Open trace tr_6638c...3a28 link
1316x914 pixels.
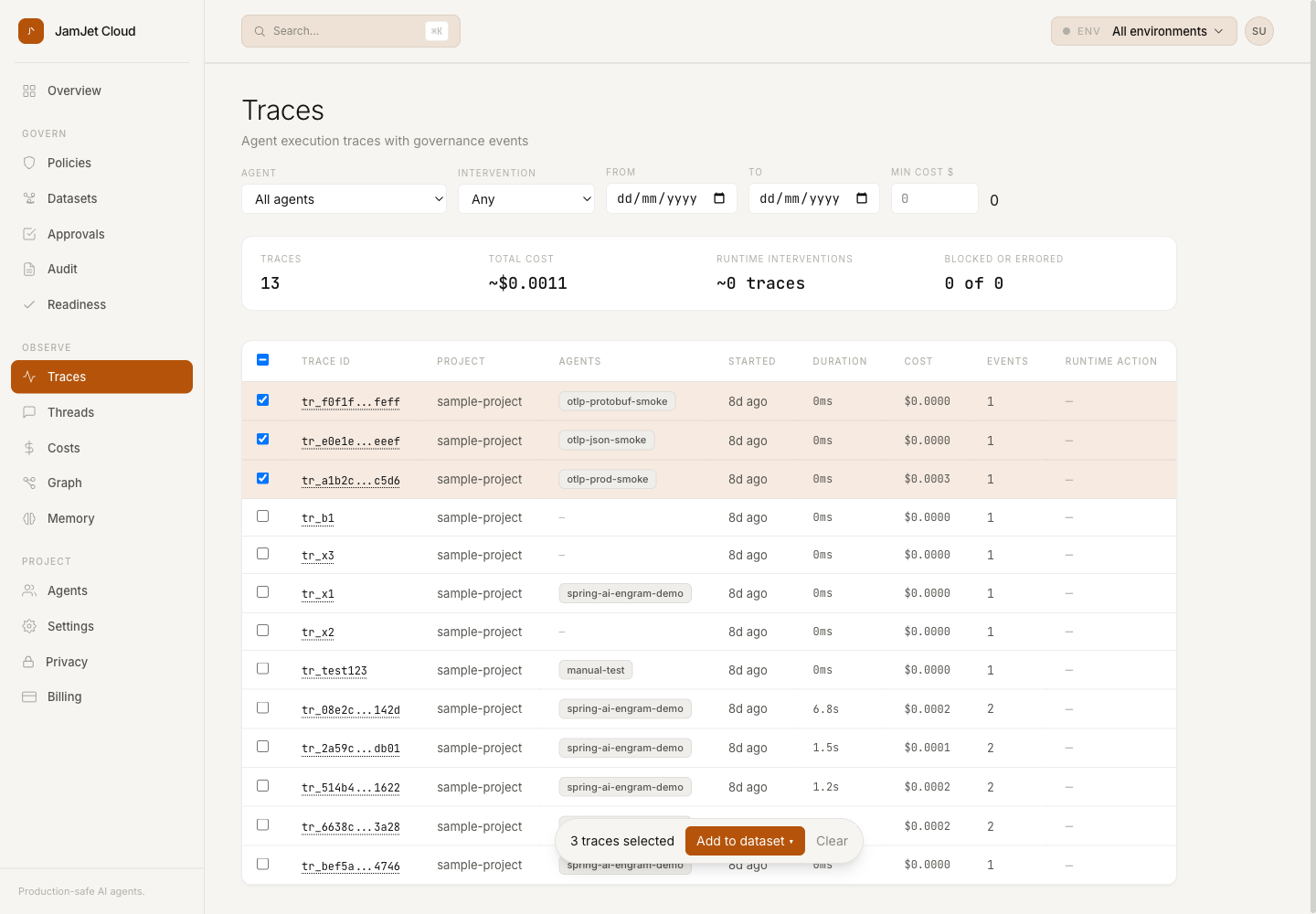coord(351,827)
